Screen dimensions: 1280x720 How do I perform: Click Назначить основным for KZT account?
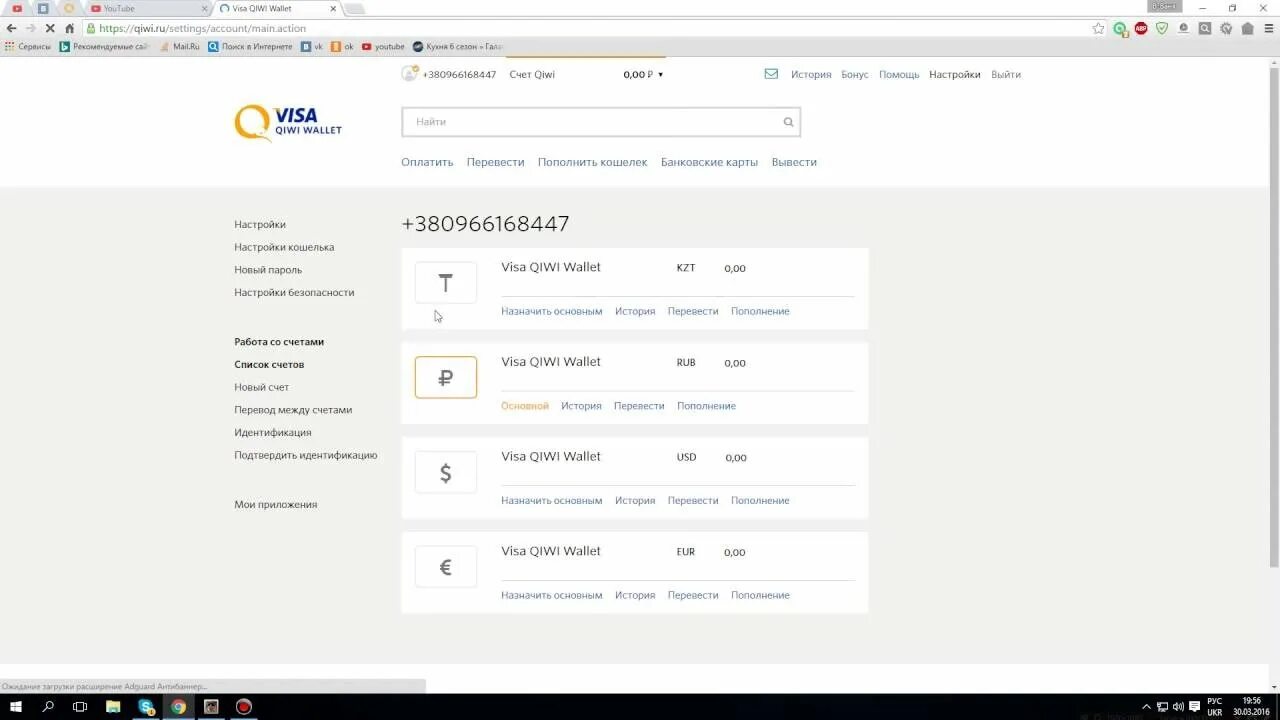(x=552, y=311)
